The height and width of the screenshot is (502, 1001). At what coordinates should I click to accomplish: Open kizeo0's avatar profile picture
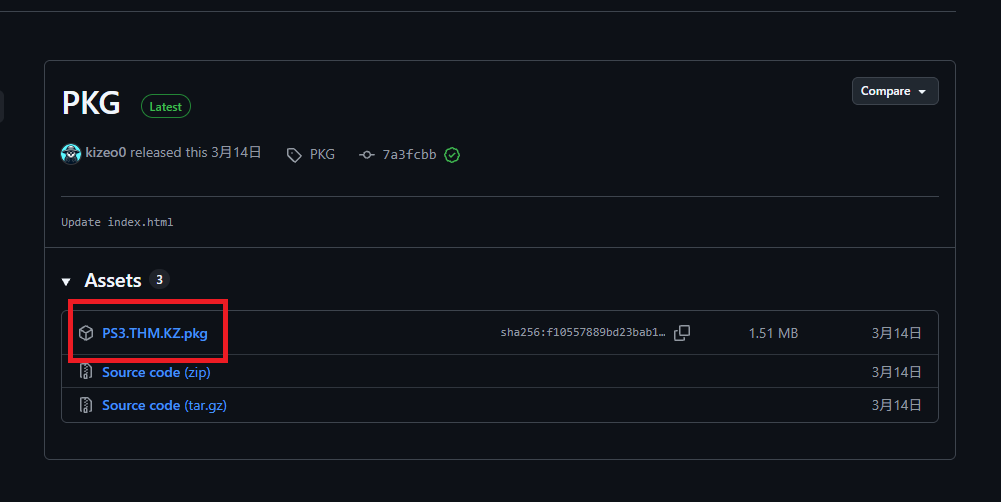point(71,154)
